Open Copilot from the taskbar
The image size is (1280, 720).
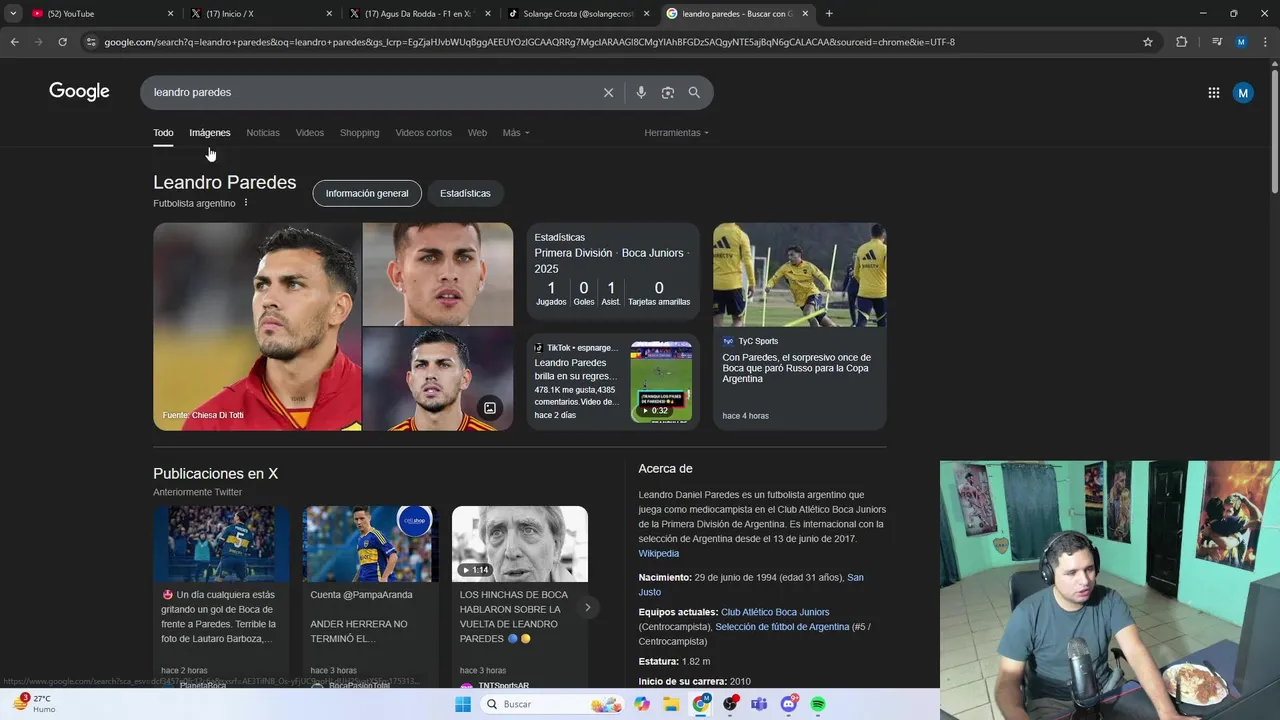click(x=642, y=704)
